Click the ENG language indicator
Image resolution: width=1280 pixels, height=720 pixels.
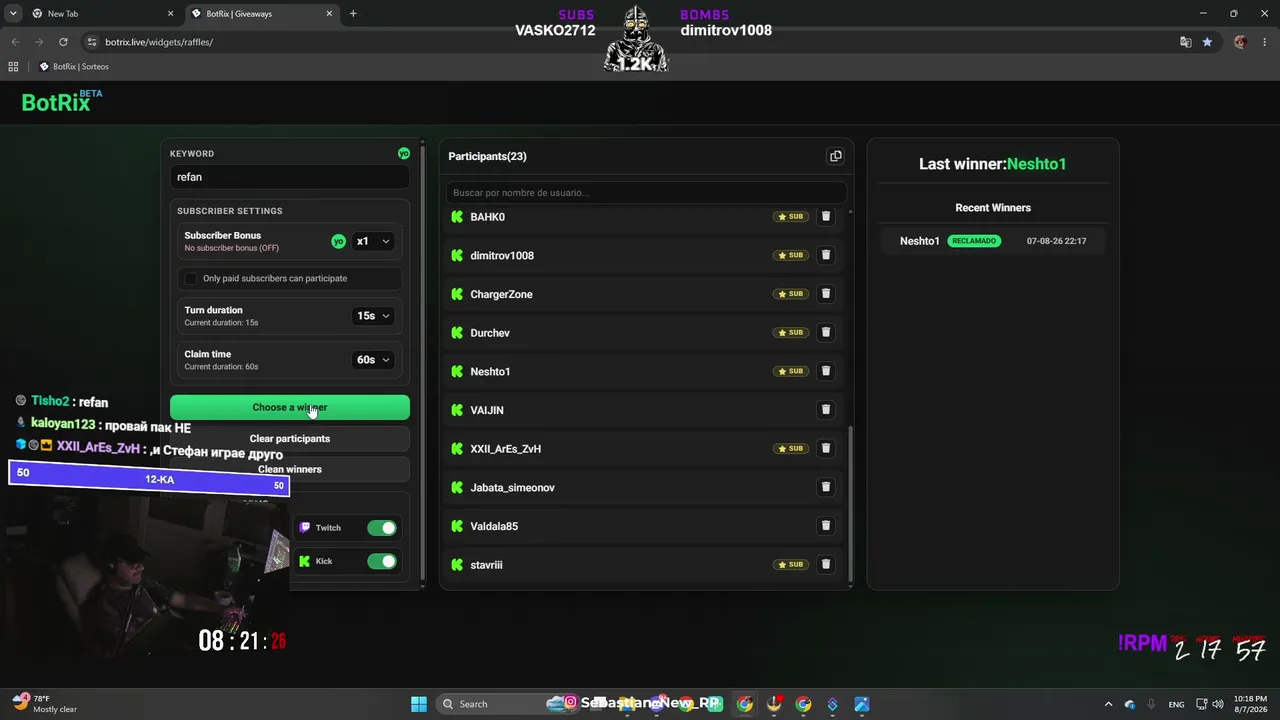pyautogui.click(x=1176, y=704)
